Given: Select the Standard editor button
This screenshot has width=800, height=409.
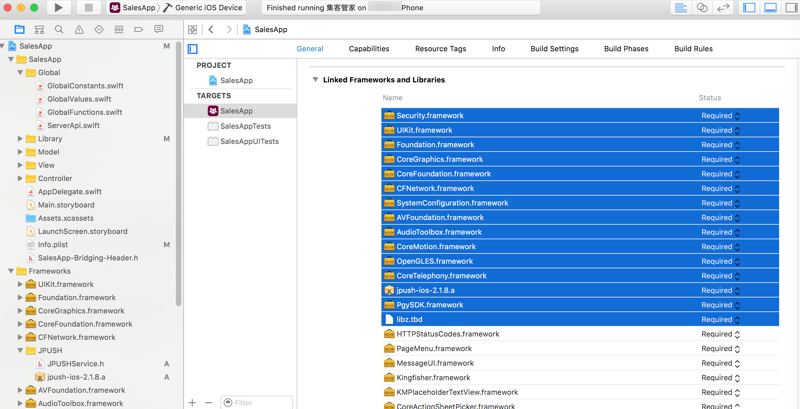Looking at the screenshot, I should point(681,8).
